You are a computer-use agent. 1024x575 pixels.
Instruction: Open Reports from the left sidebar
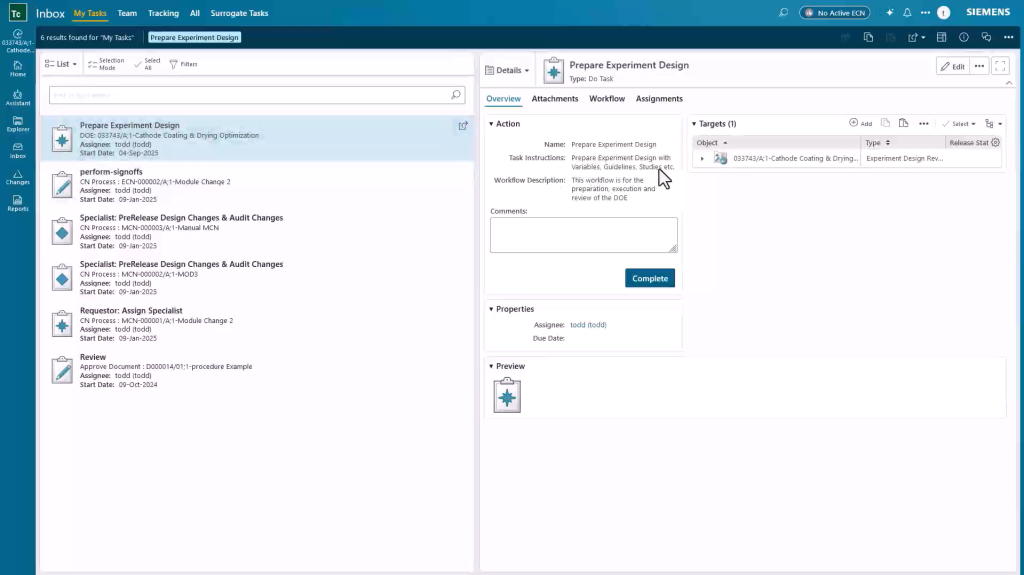pos(18,203)
